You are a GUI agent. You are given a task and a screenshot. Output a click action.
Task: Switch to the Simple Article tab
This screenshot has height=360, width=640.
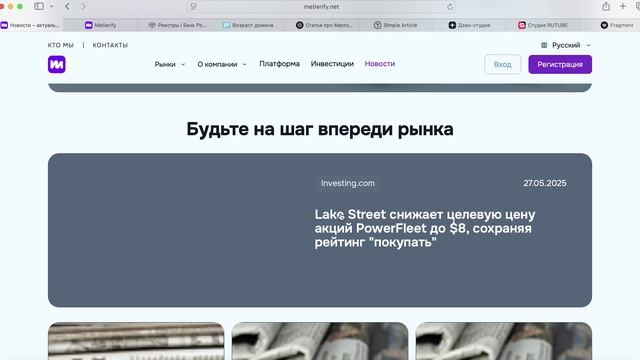point(395,25)
